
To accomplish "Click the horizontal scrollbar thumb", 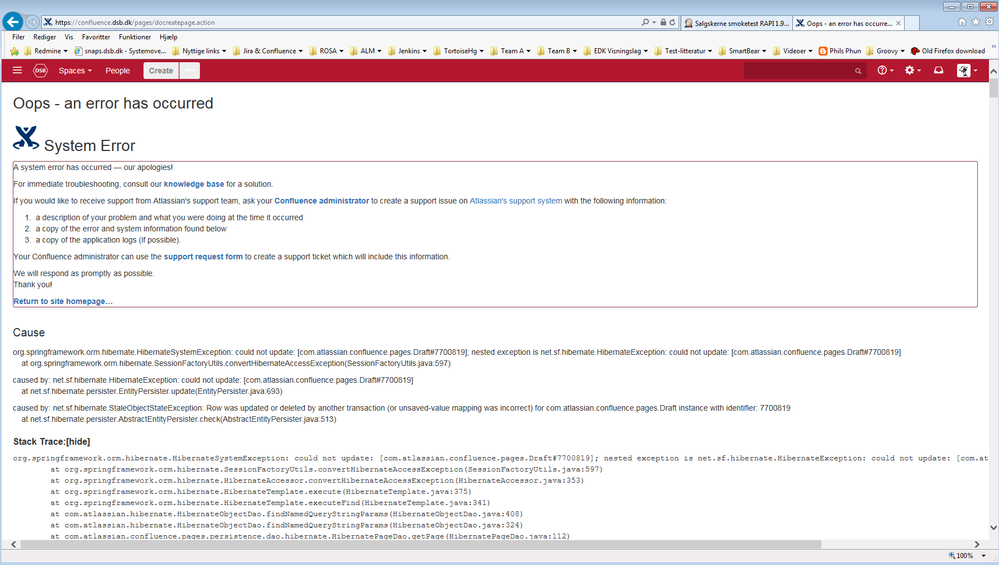I will [x=420, y=544].
